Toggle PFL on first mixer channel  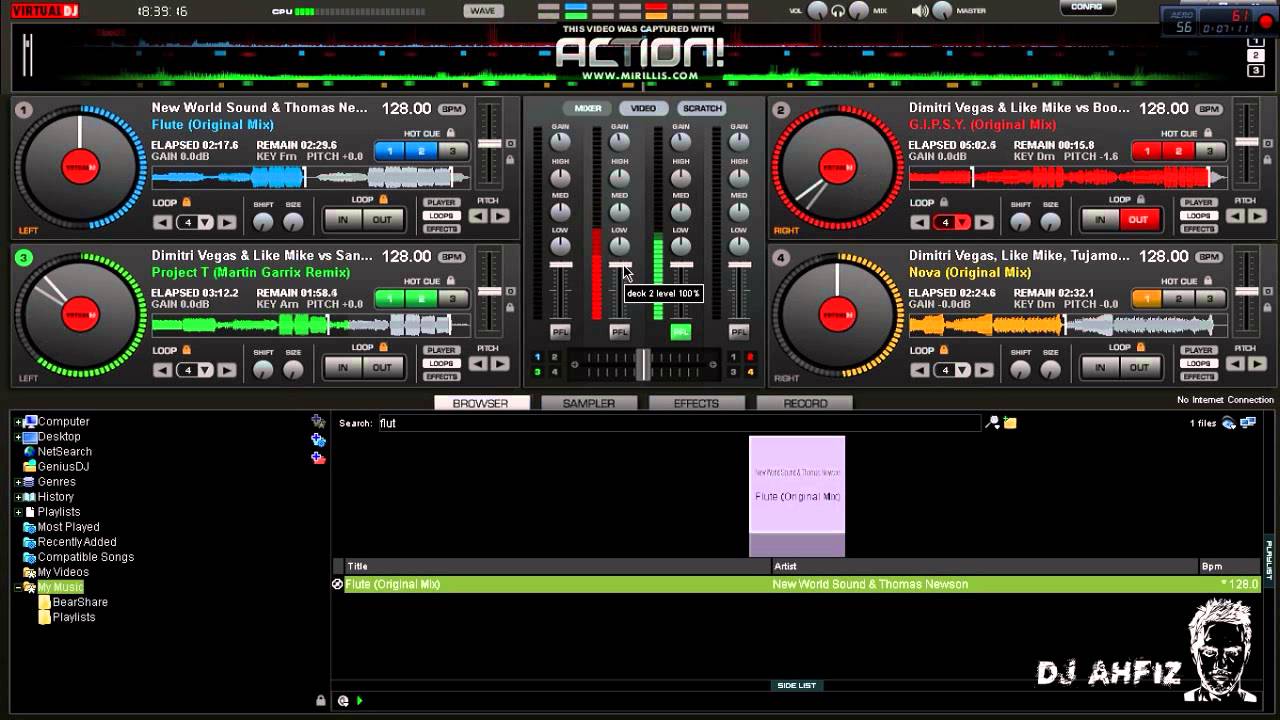[560, 332]
